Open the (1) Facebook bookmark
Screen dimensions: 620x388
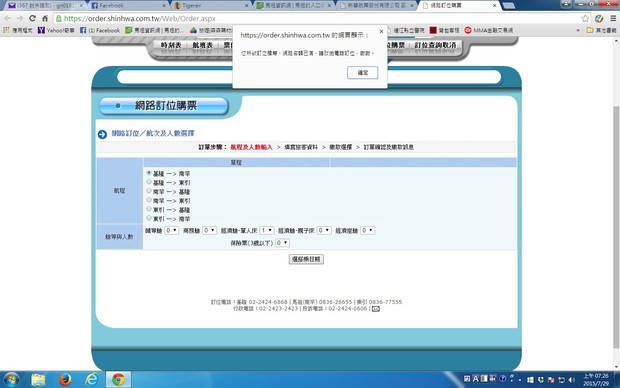click(x=100, y=30)
